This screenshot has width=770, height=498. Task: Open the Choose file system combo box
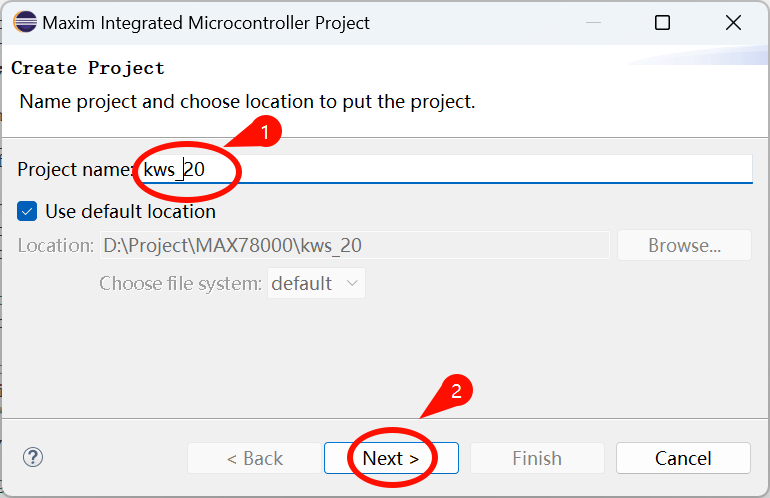point(316,283)
